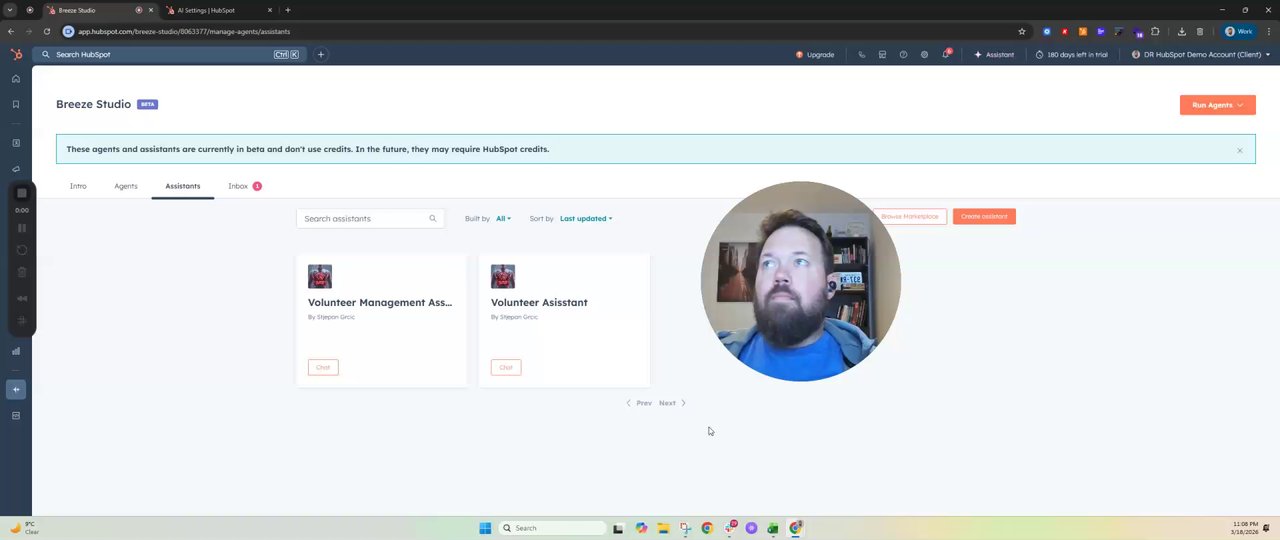The height and width of the screenshot is (540, 1280).
Task: Open the HubSpot settings gear icon
Action: 924,54
